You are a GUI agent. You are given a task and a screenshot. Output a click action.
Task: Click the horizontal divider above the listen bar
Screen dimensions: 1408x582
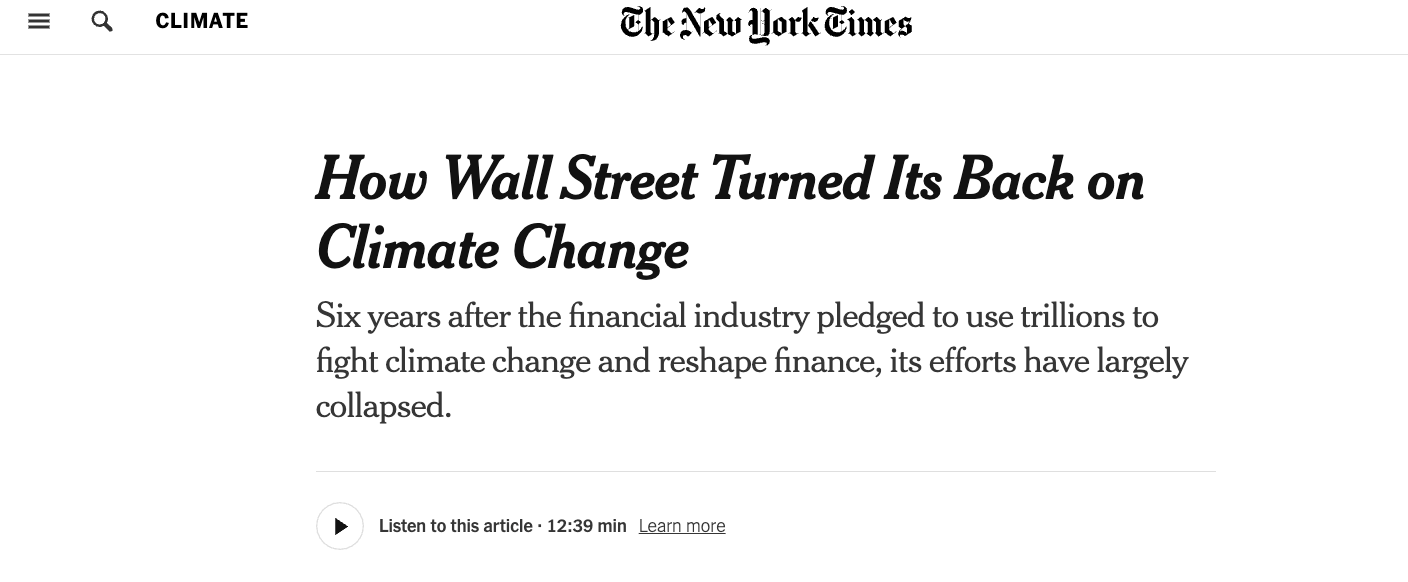[x=766, y=472]
